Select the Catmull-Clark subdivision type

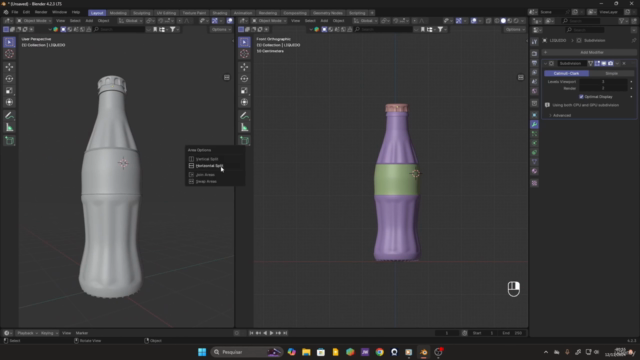pos(567,73)
